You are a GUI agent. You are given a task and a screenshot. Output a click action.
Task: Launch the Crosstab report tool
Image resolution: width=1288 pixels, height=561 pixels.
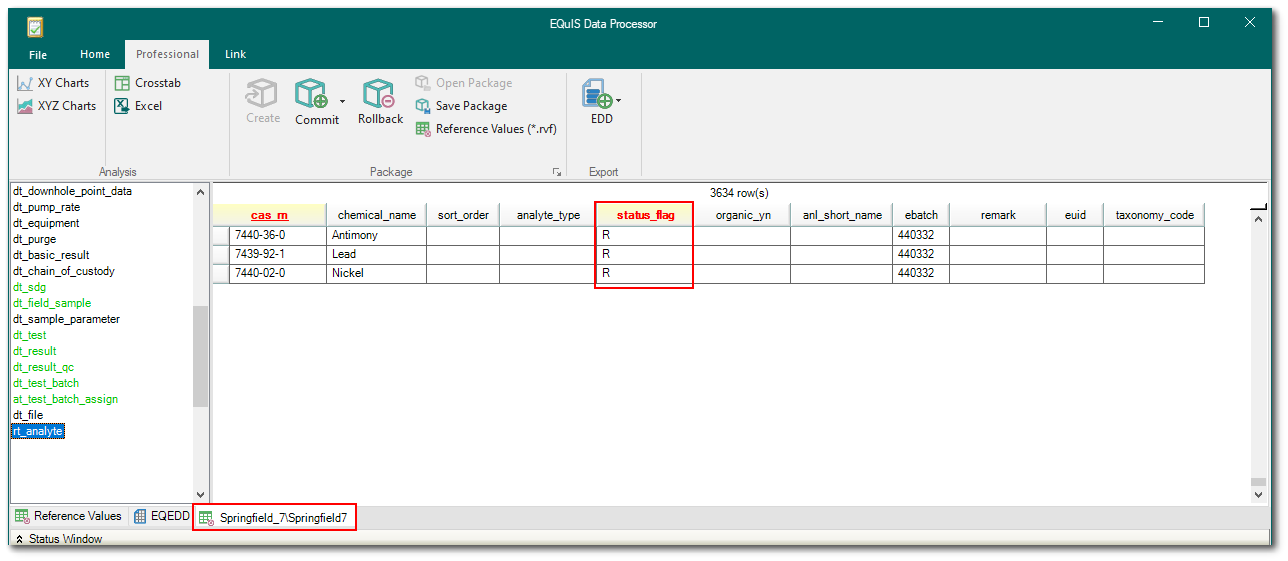pos(147,83)
